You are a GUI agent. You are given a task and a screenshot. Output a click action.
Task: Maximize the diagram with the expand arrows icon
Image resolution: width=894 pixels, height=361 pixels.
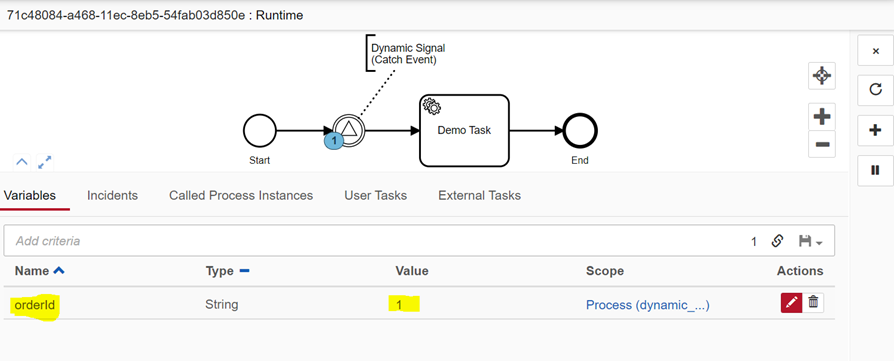coord(44,162)
